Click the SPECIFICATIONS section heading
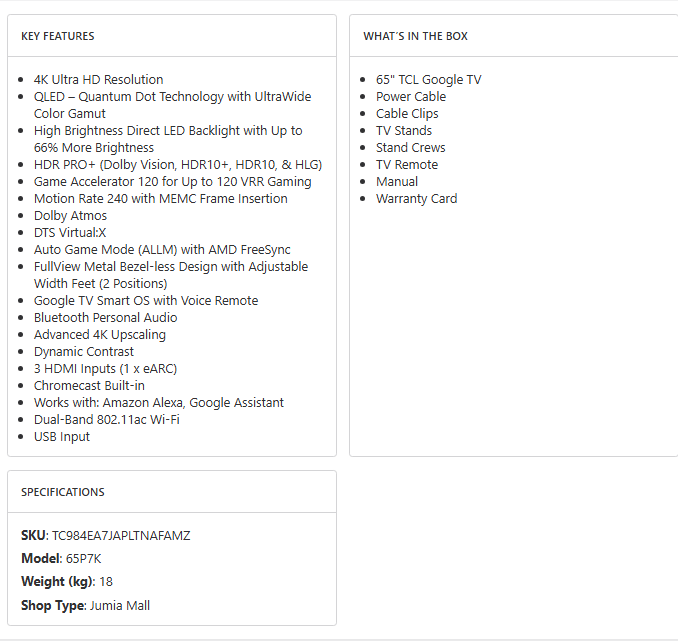 point(63,492)
